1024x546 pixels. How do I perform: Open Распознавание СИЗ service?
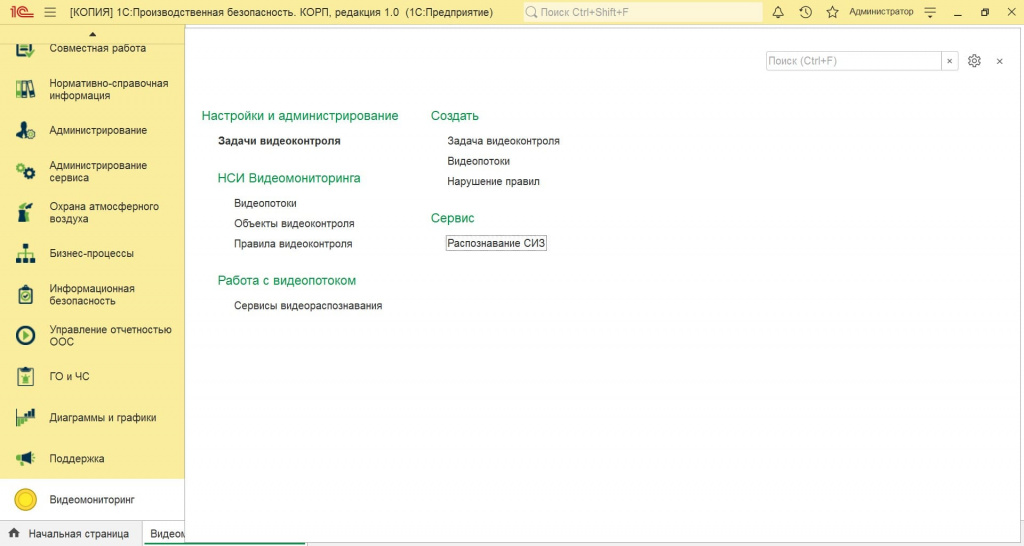(x=496, y=243)
